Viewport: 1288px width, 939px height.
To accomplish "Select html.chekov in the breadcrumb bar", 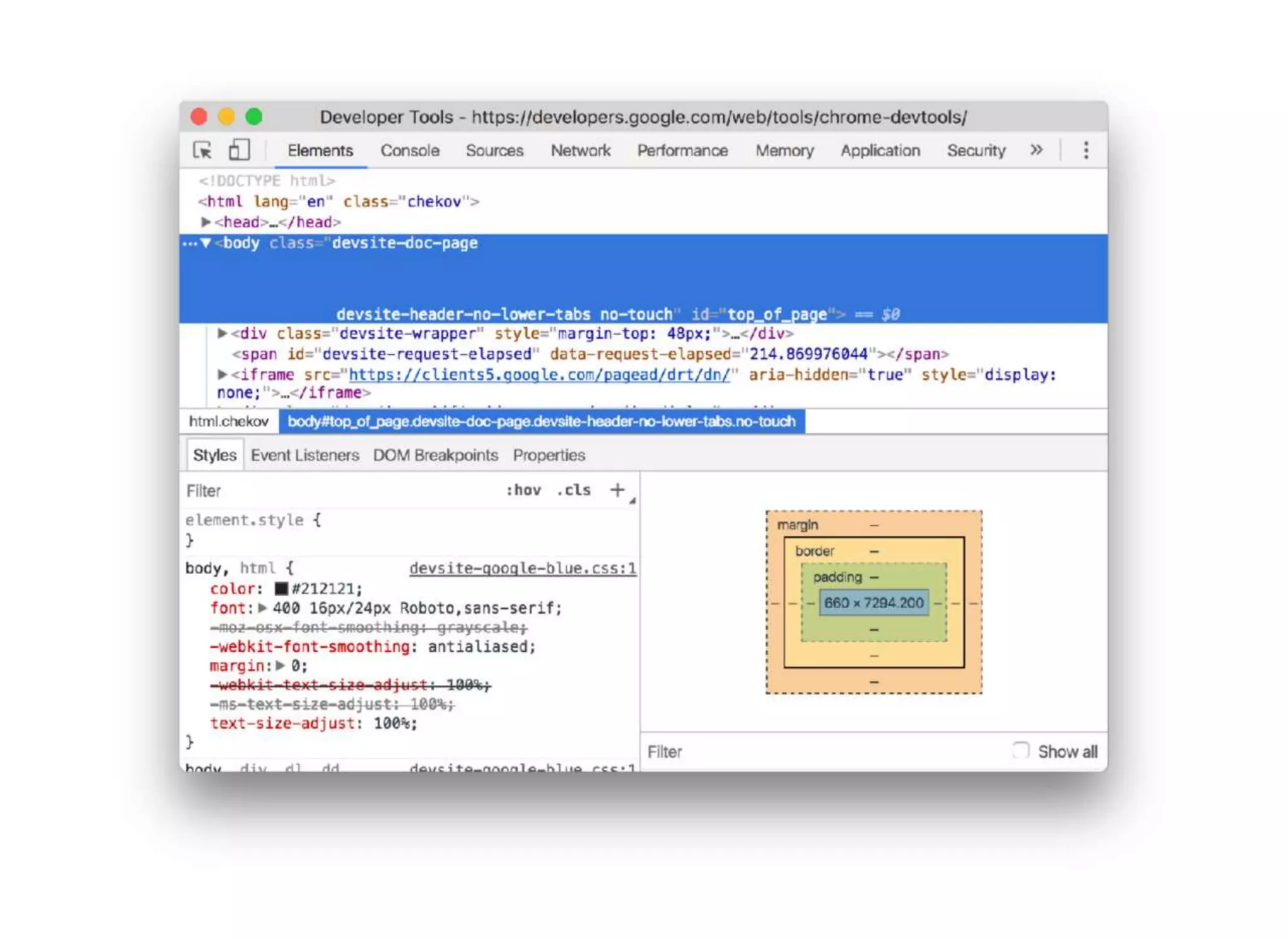I will (x=229, y=421).
